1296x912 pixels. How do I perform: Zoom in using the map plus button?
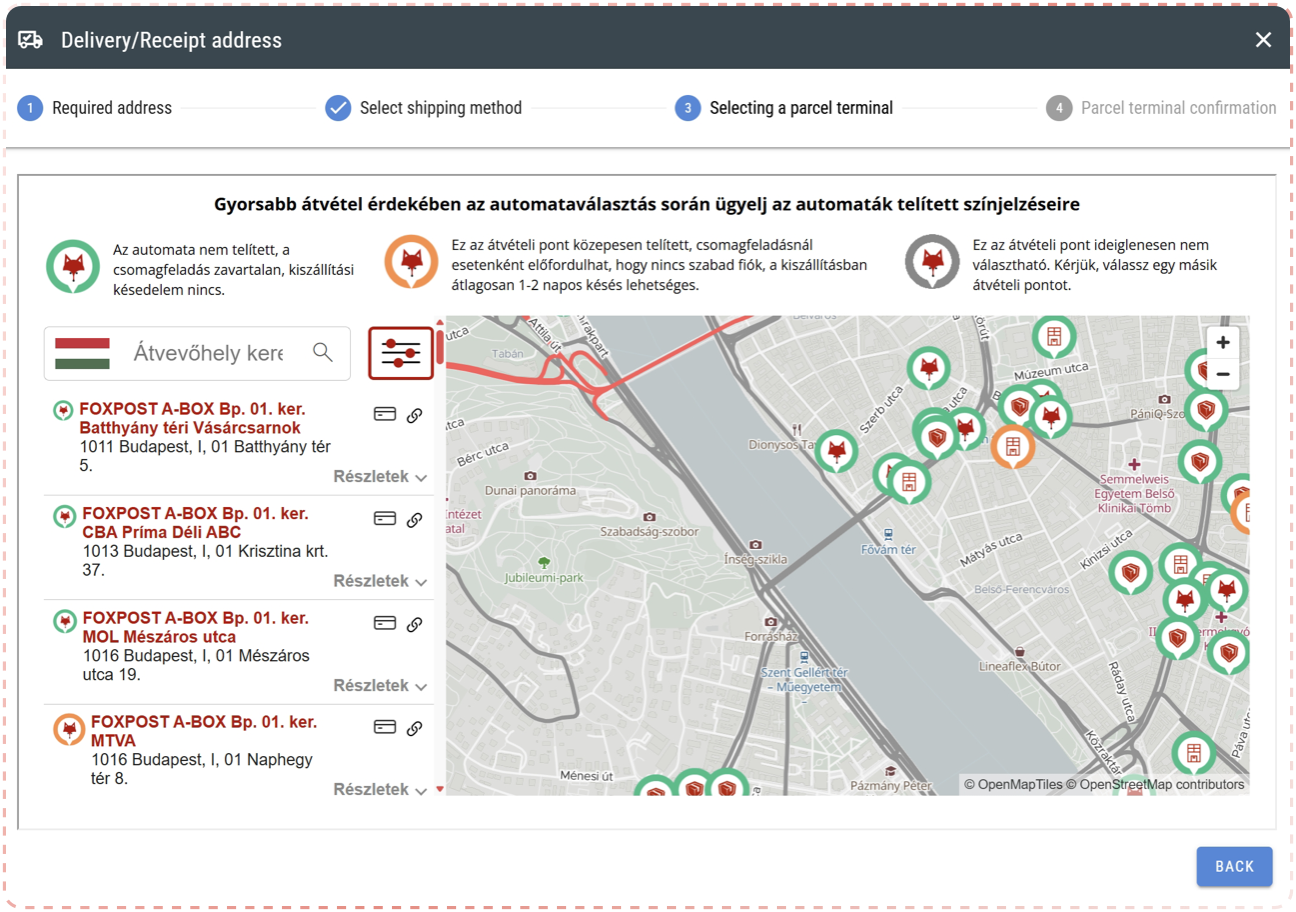click(1222, 341)
